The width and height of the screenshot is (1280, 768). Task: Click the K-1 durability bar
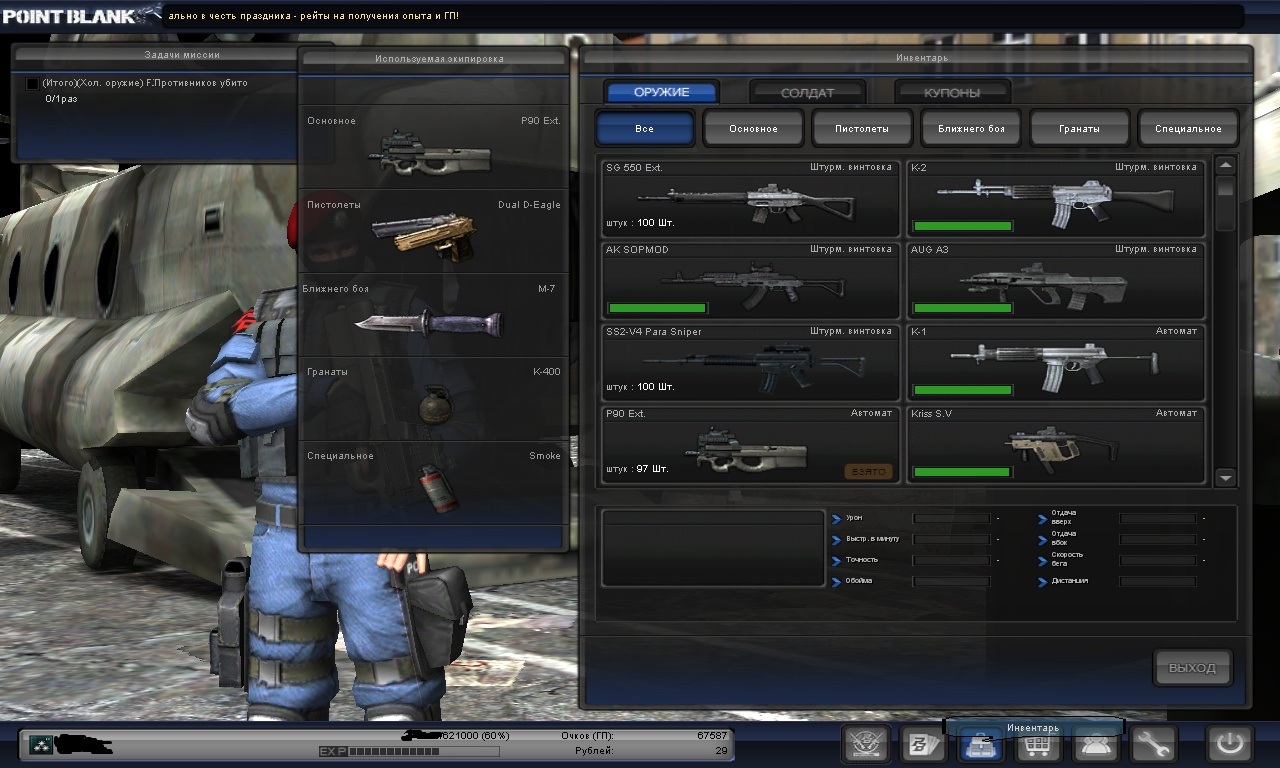[x=963, y=390]
